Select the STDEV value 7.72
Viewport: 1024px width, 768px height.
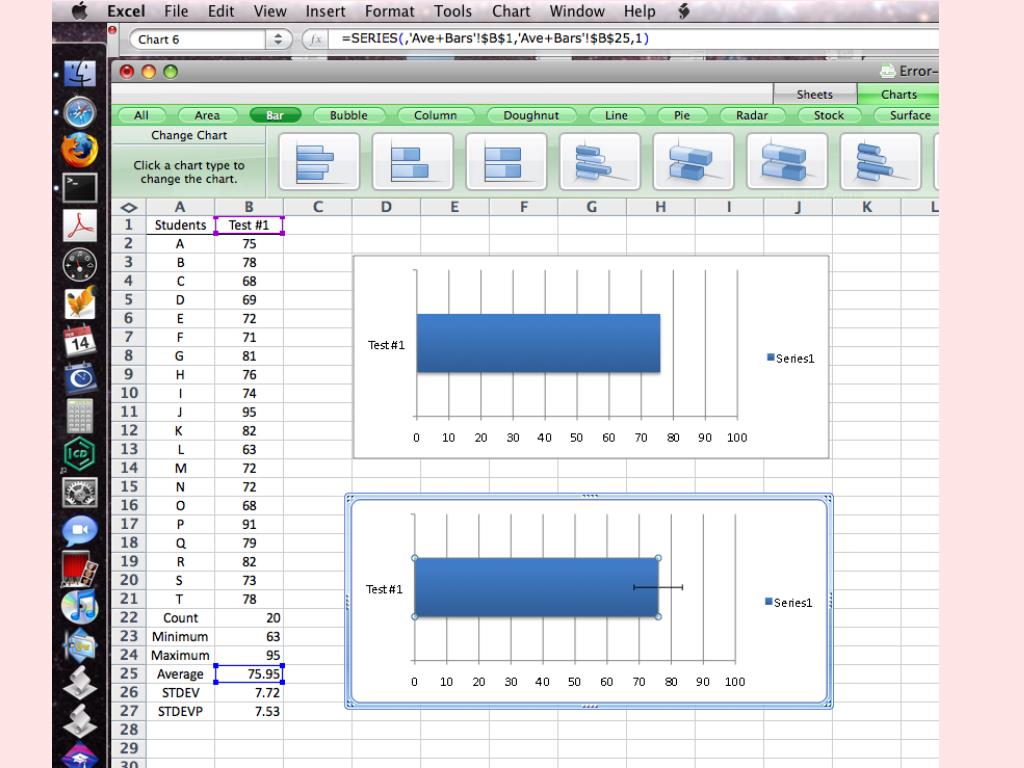[x=249, y=692]
